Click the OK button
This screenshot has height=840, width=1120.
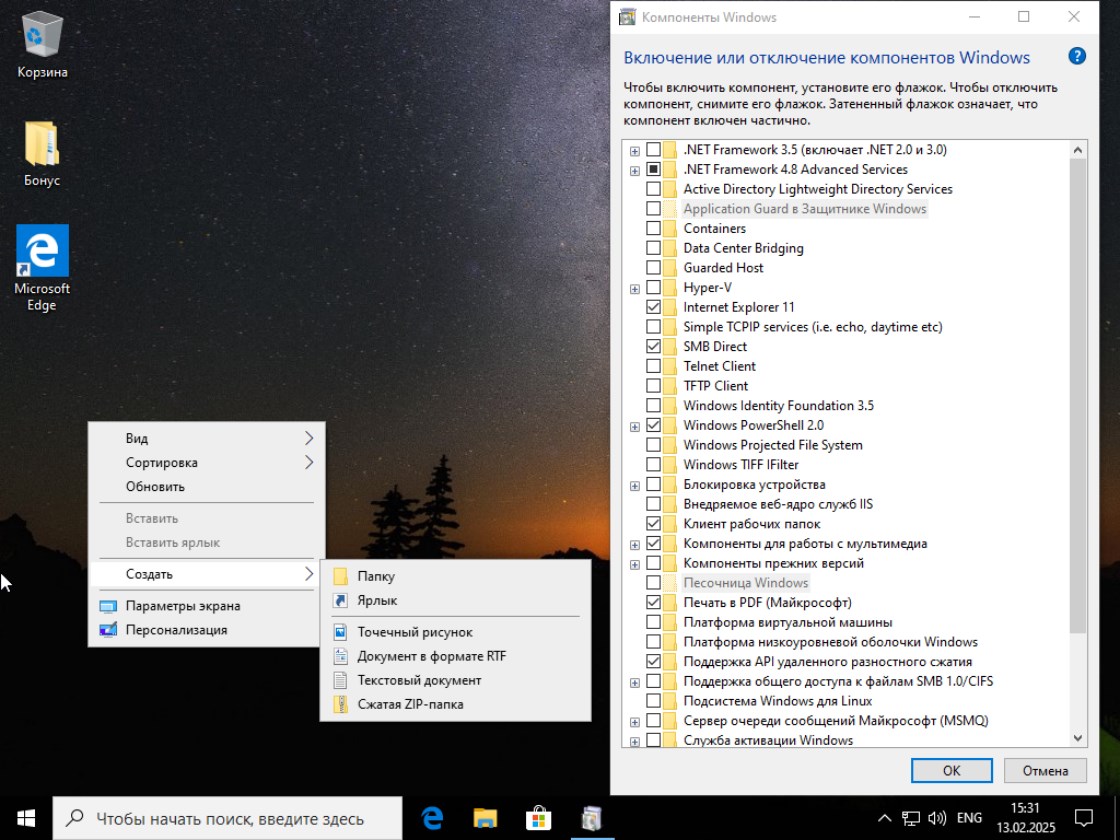coord(951,770)
